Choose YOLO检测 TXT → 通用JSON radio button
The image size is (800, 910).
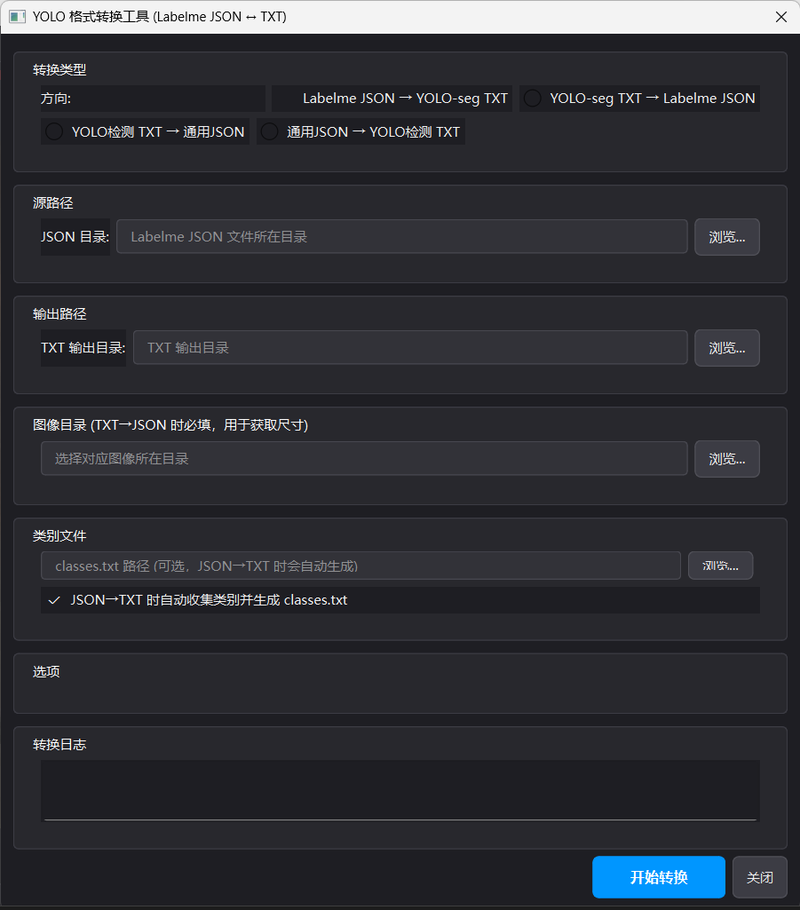[145, 132]
